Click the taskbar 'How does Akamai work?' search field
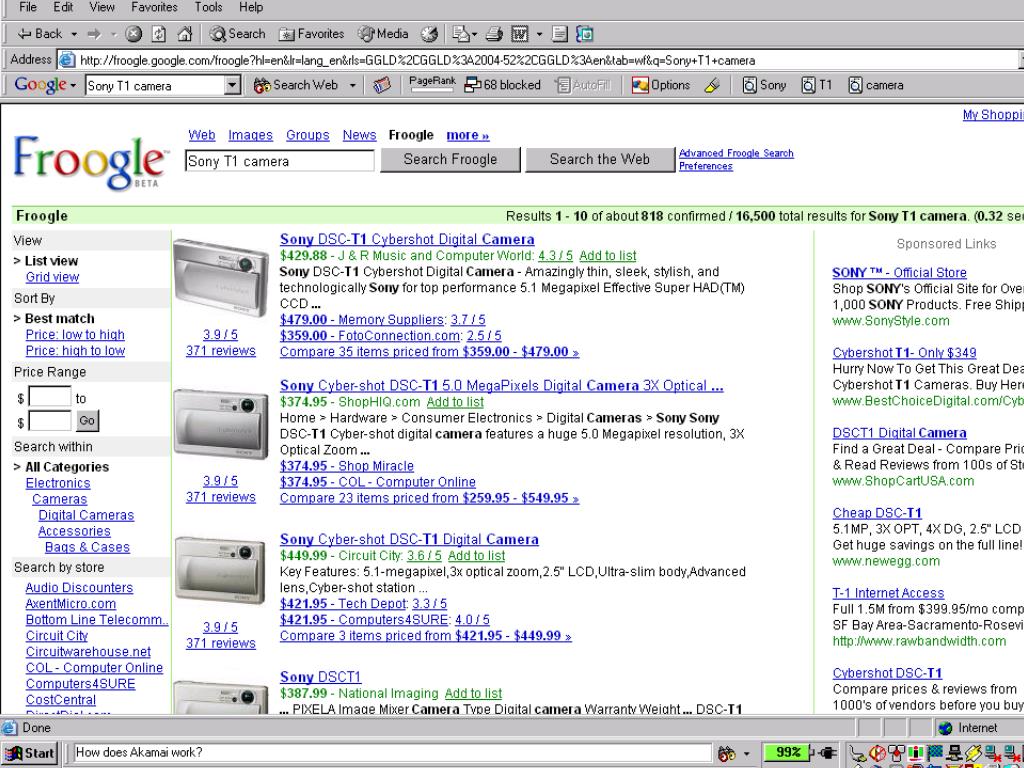The image size is (1024, 768). point(392,753)
